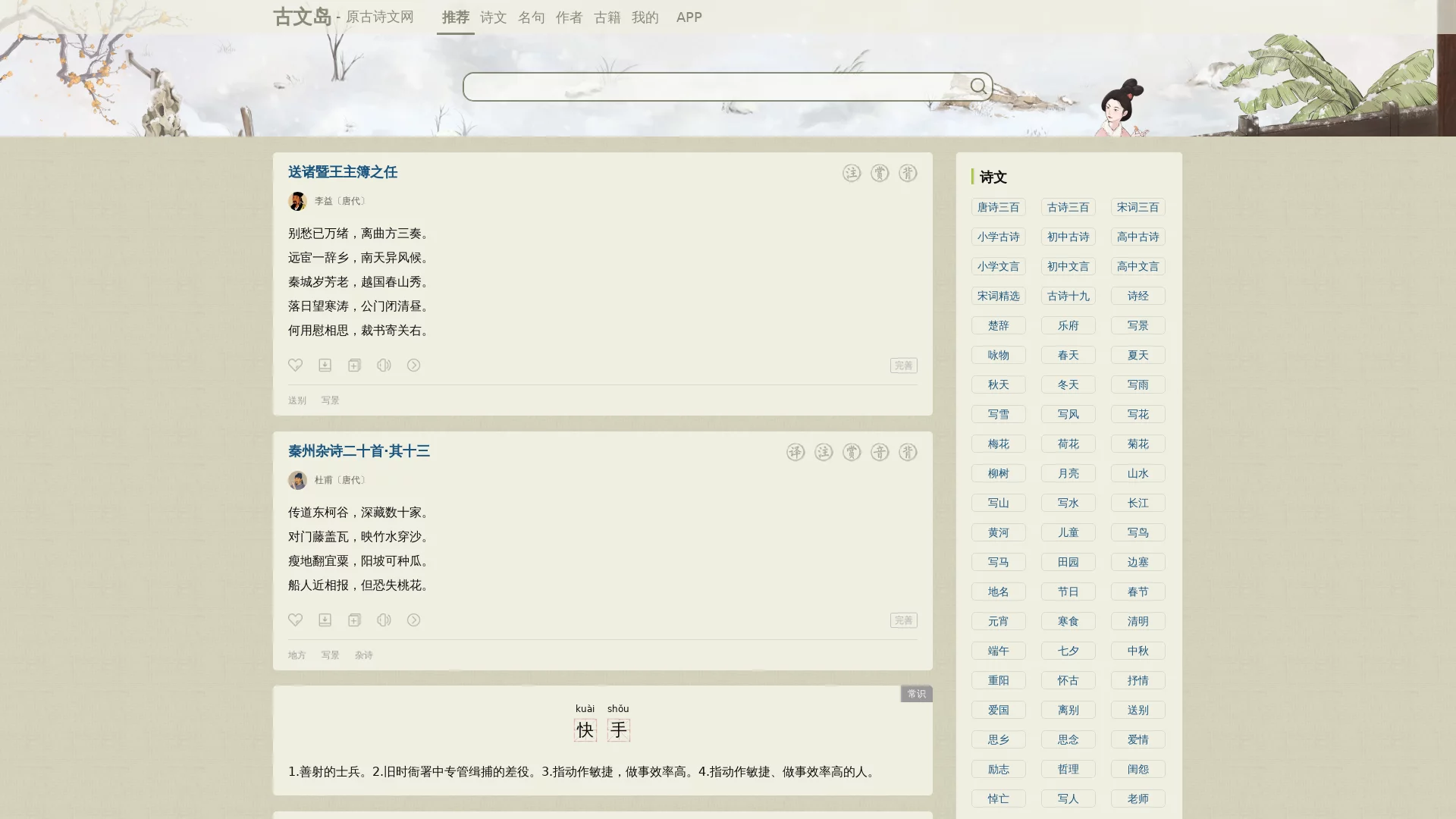
Task: Click the copy icon under the 秦州杂诗 poem
Action: point(354,620)
